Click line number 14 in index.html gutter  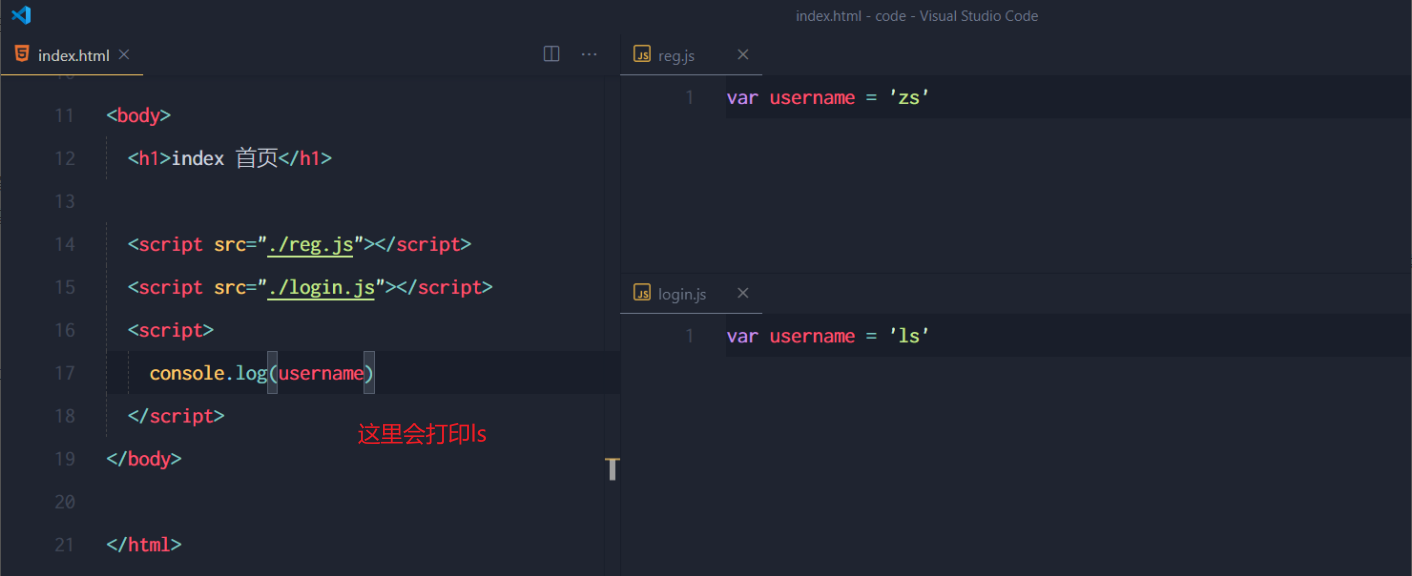(x=65, y=245)
